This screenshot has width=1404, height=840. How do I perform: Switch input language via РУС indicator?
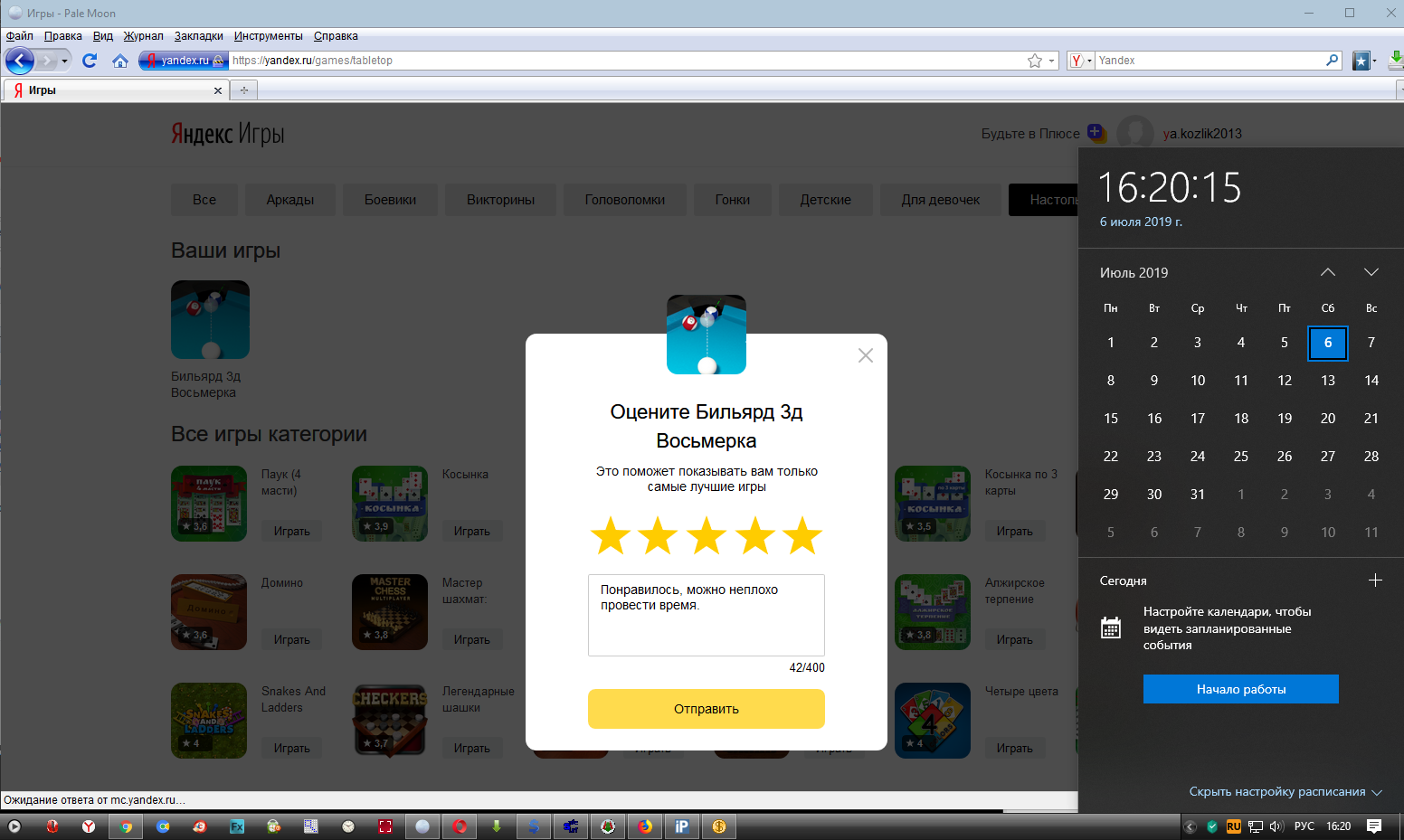1304,826
